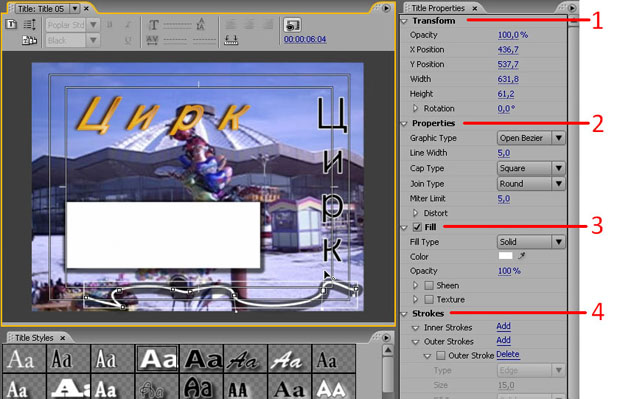Screen dimensions: 620x399
Task: Click the Tab Stops icon below Roll/Crawl
Action: pyautogui.click(x=29, y=40)
